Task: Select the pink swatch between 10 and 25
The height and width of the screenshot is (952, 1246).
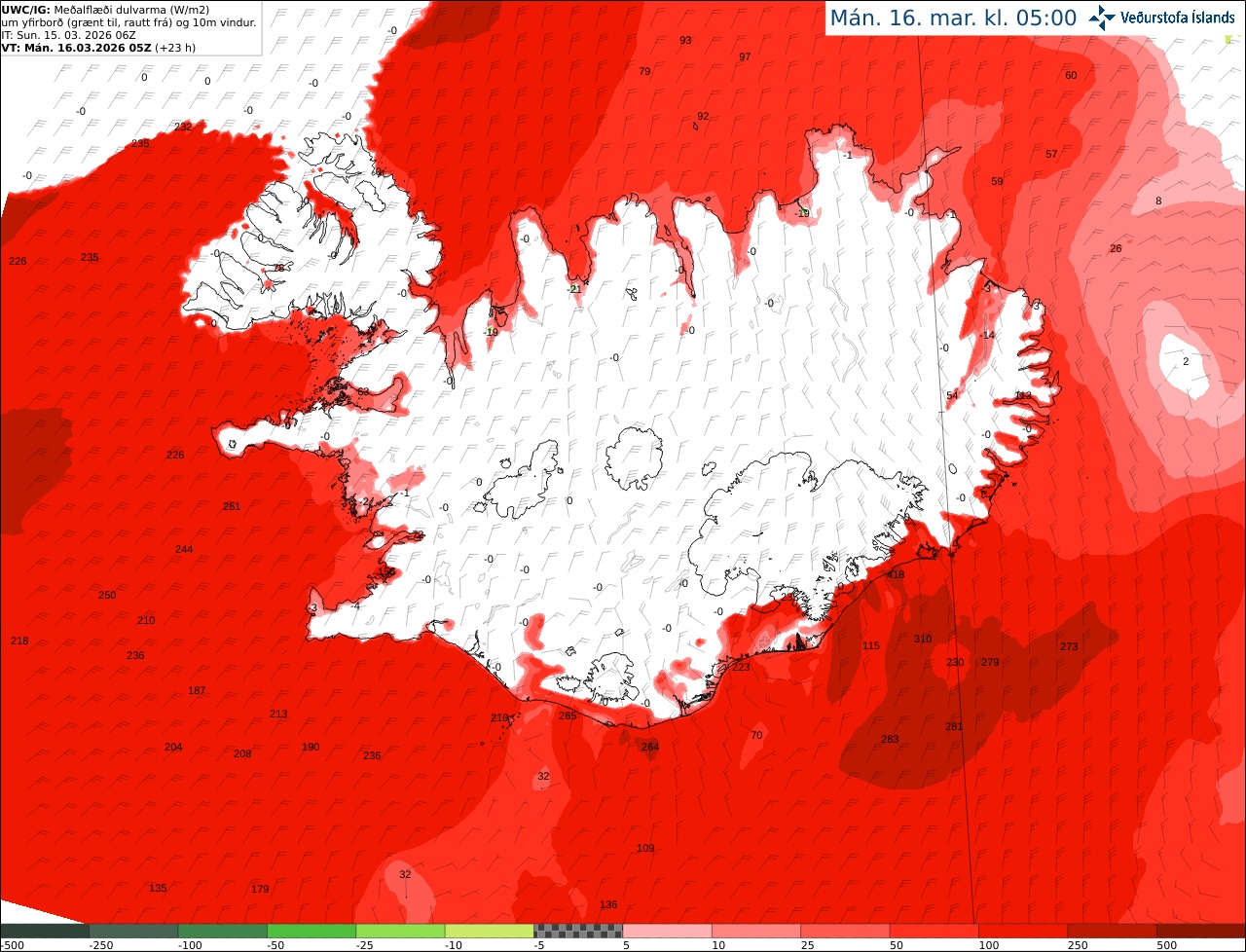Action: coord(756,932)
